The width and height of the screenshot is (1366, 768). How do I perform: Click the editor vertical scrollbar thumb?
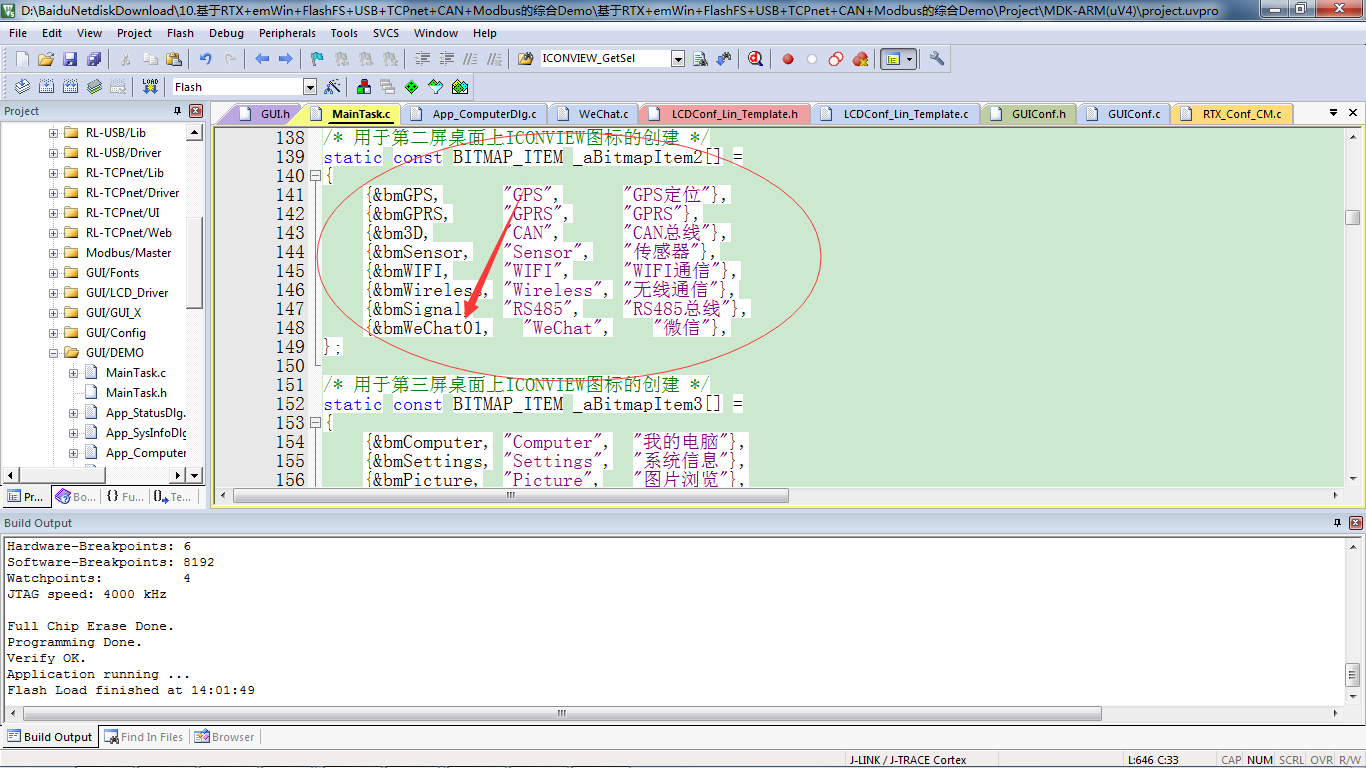pyautogui.click(x=1352, y=218)
